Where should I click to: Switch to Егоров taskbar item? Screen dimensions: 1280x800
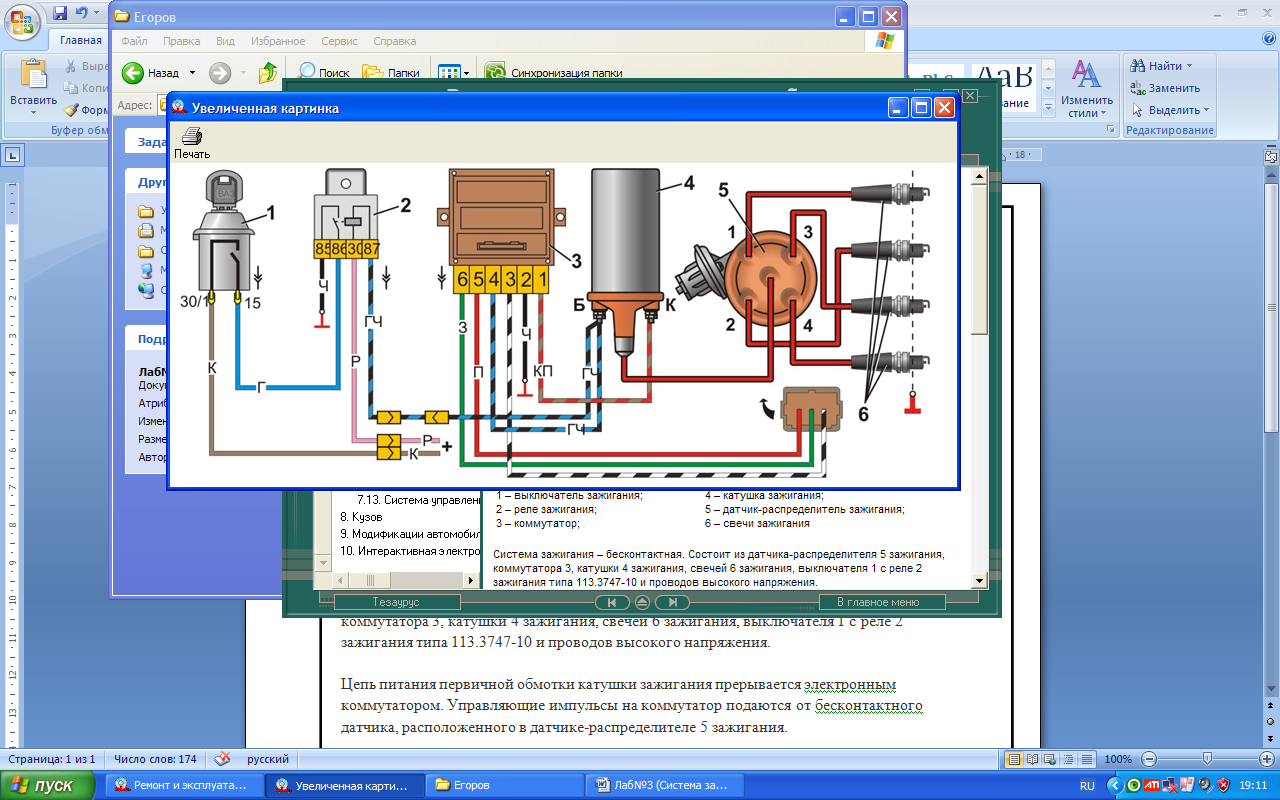point(502,786)
